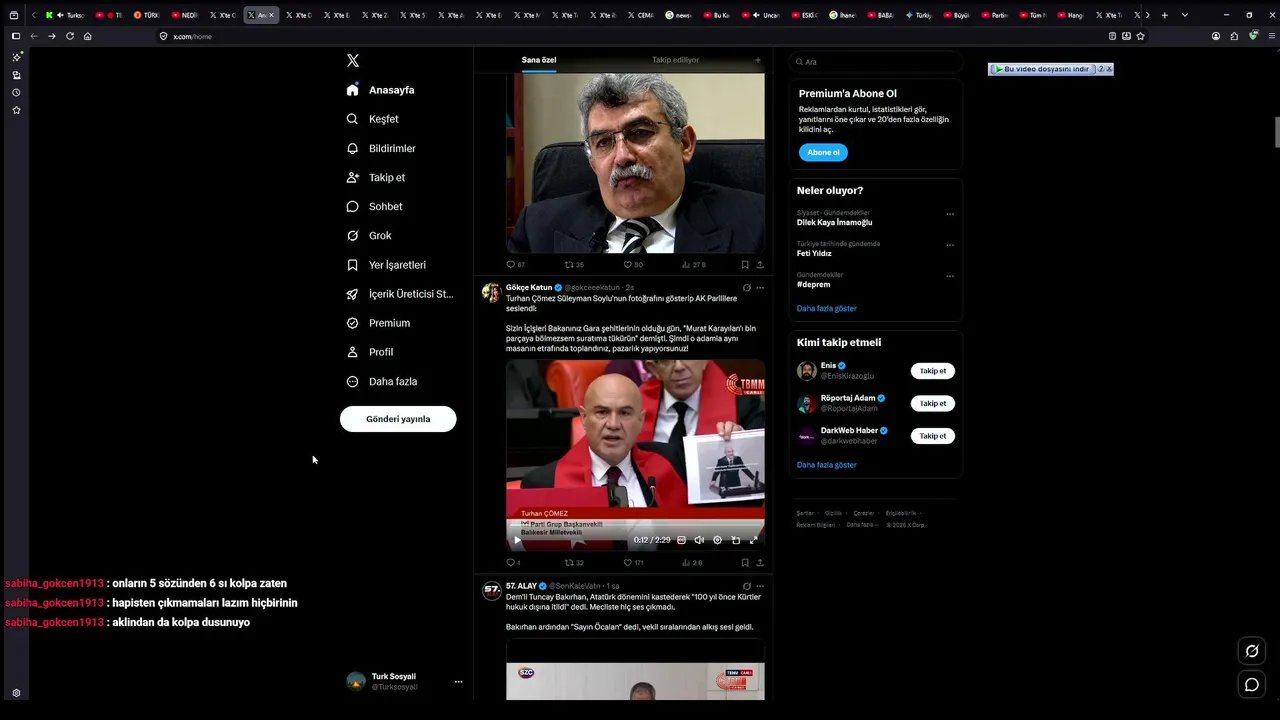
Task: Bookmark this page with the star icon
Action: (1141, 36)
